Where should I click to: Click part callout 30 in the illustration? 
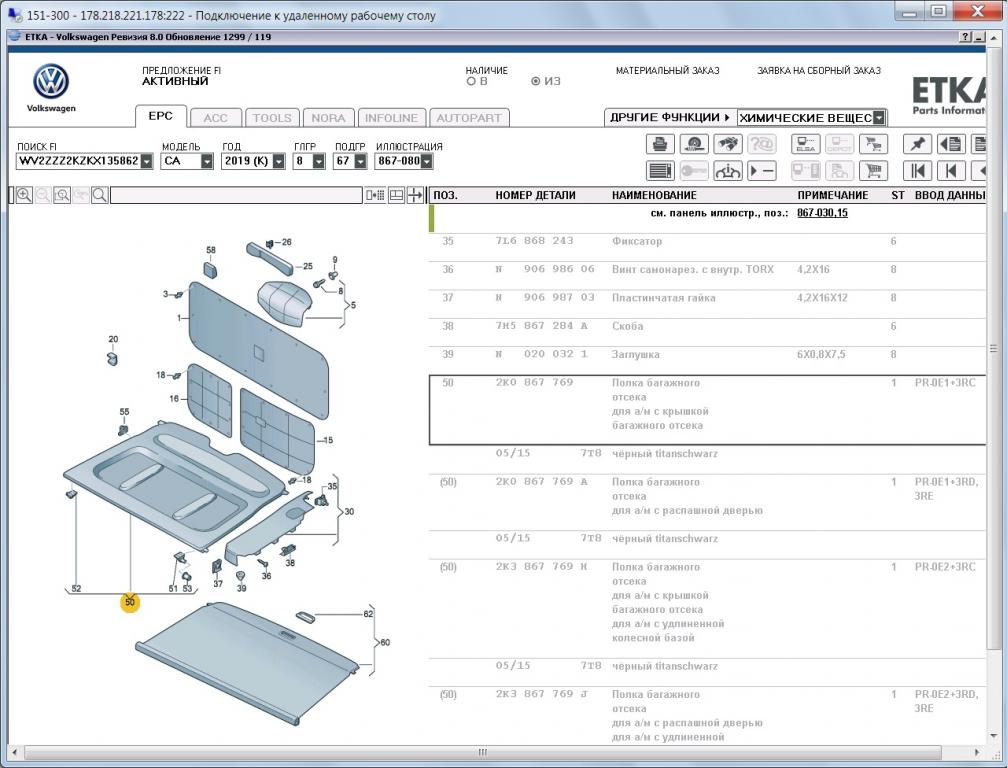pos(349,512)
